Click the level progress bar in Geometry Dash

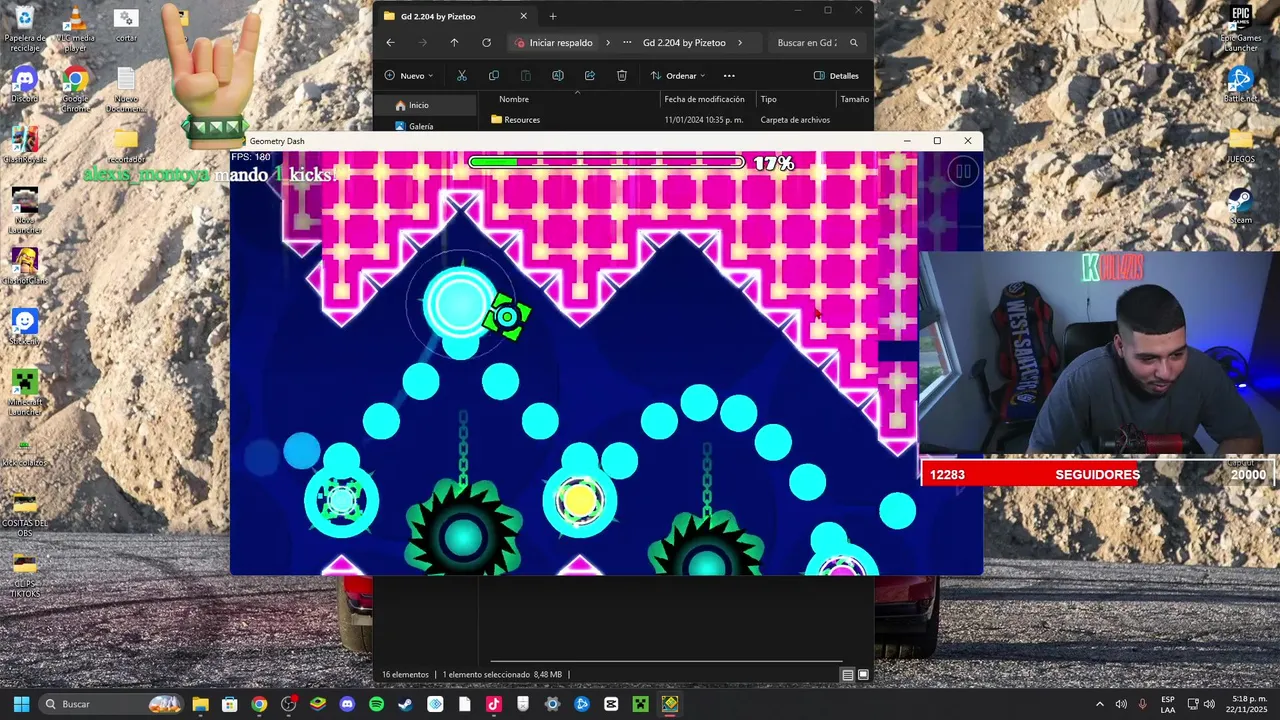pos(607,162)
